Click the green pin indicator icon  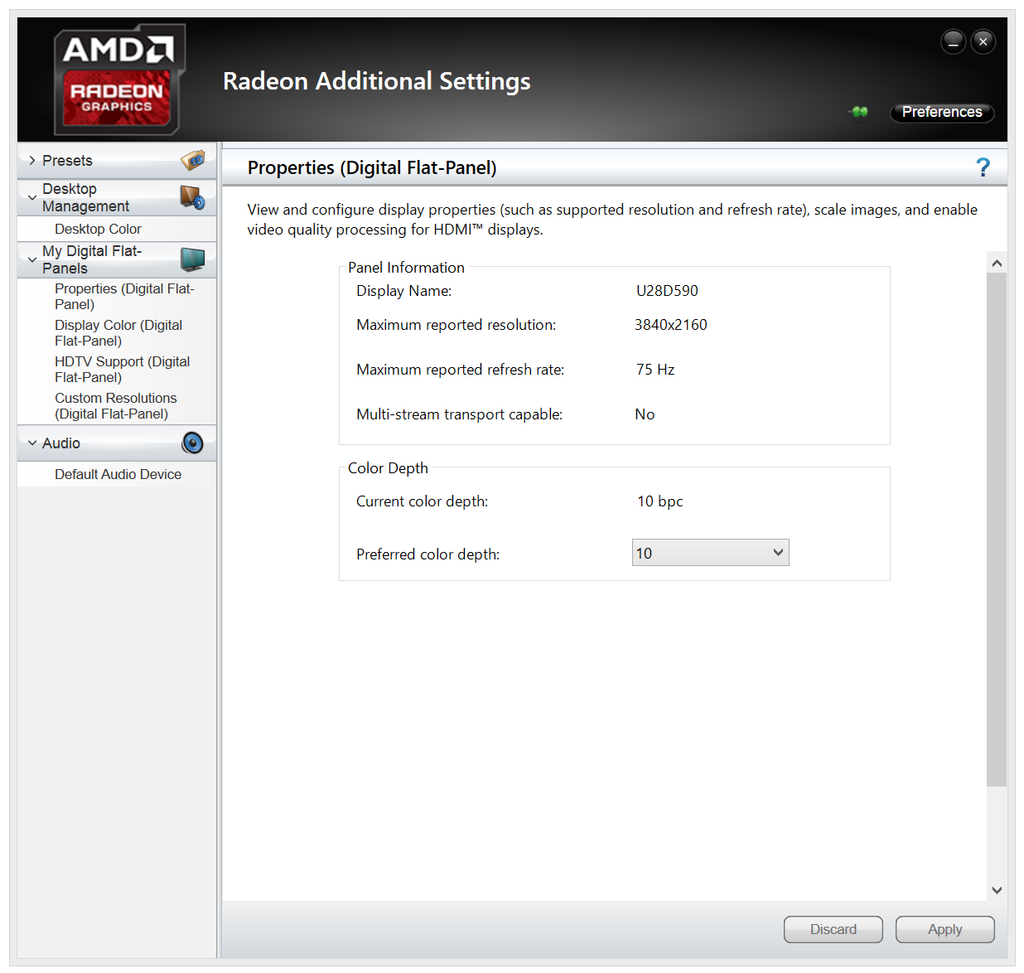click(858, 112)
